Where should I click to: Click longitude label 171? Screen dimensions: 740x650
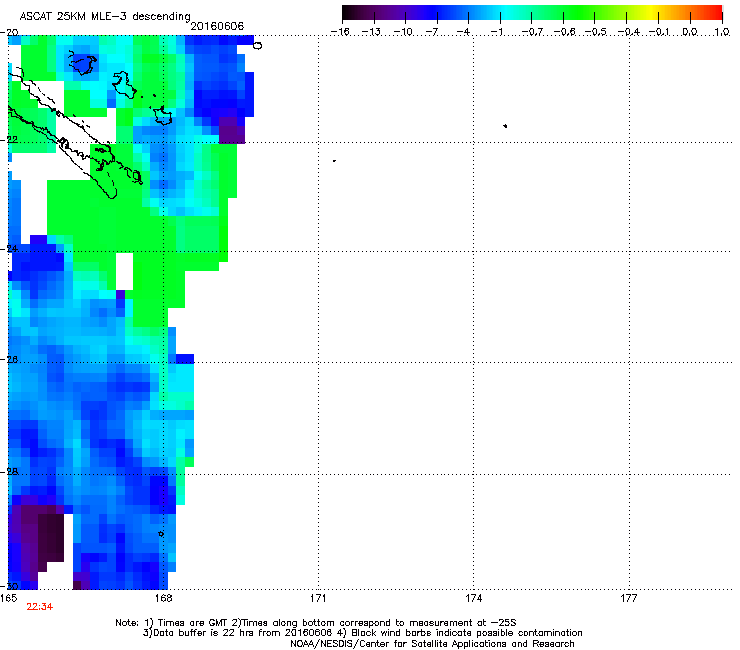tap(318, 598)
